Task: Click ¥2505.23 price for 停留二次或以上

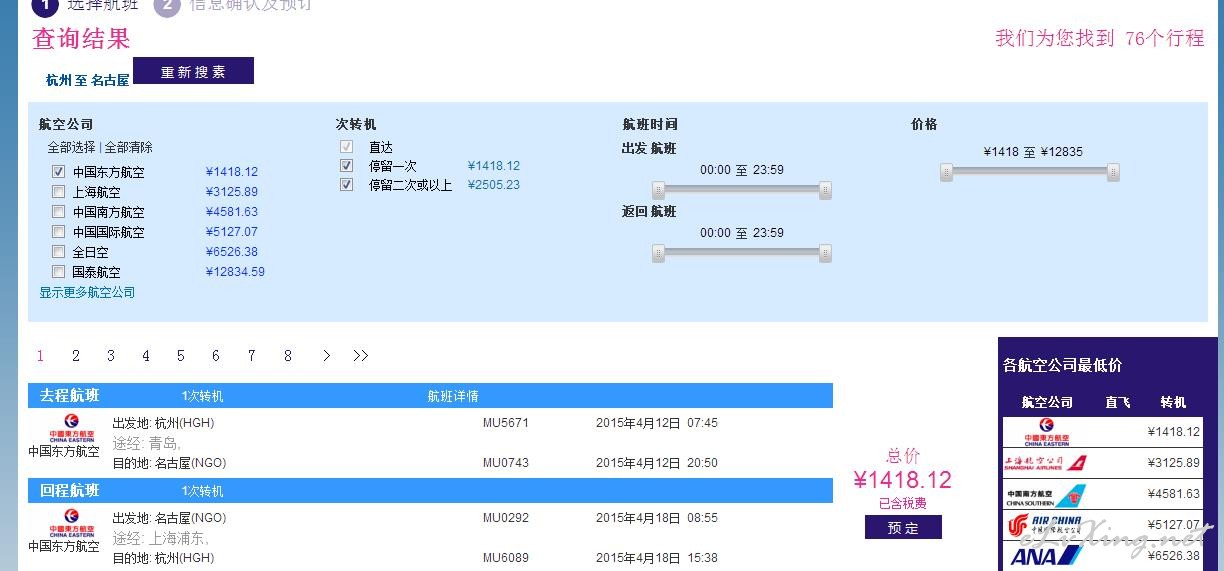Action: (x=494, y=185)
